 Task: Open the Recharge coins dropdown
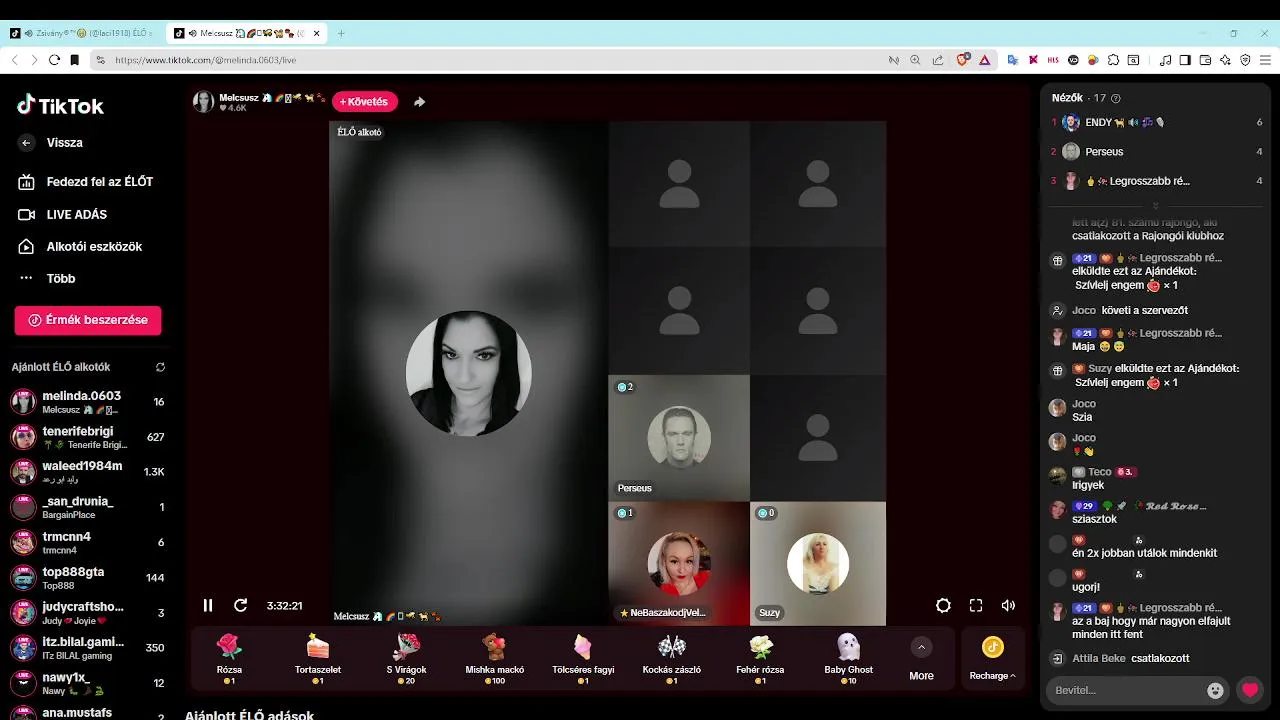(x=992, y=659)
